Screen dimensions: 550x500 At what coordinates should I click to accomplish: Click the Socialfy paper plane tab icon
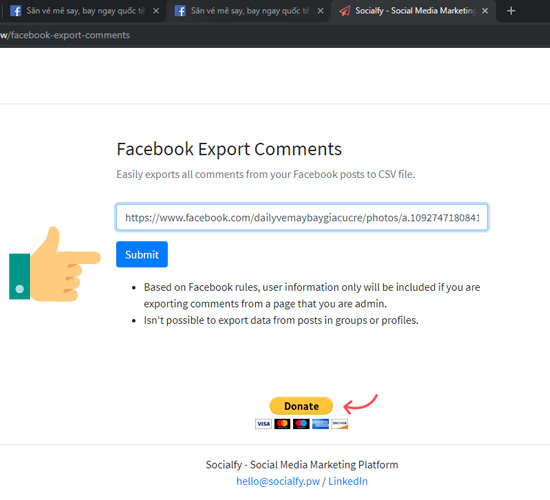point(344,11)
